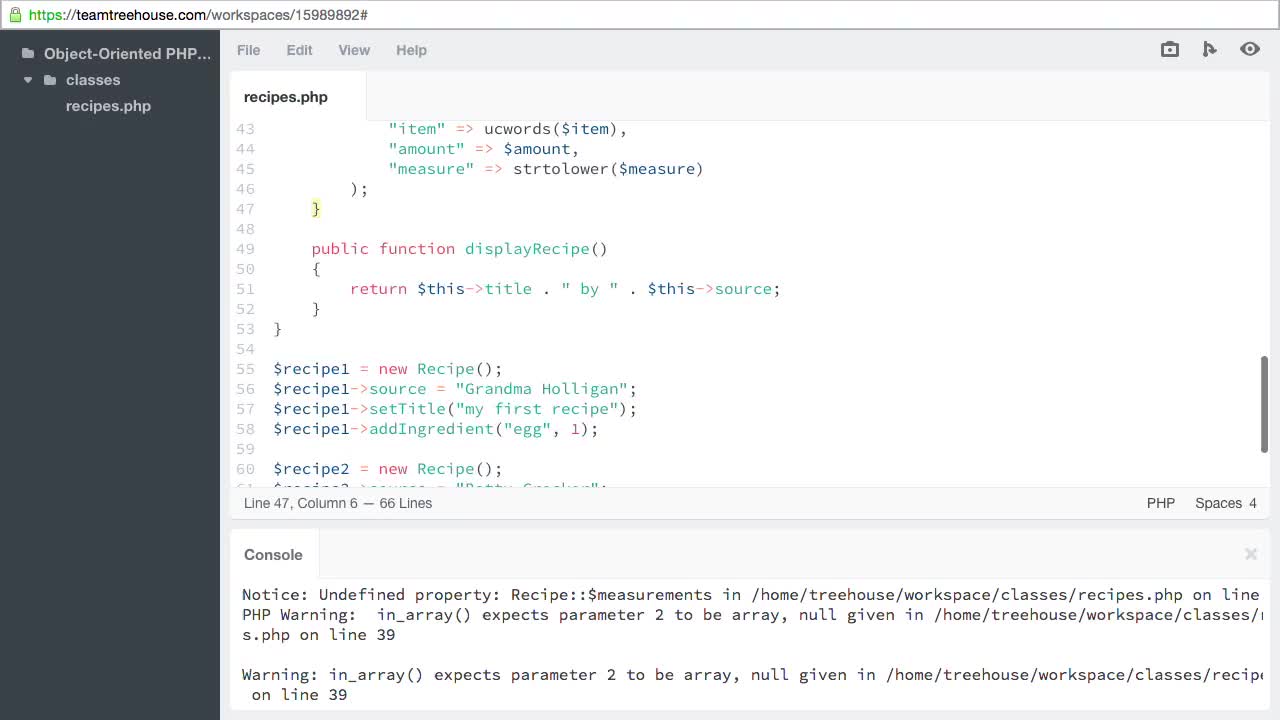Open recipes.php in the file tree
The image size is (1280, 720).
click(108, 106)
